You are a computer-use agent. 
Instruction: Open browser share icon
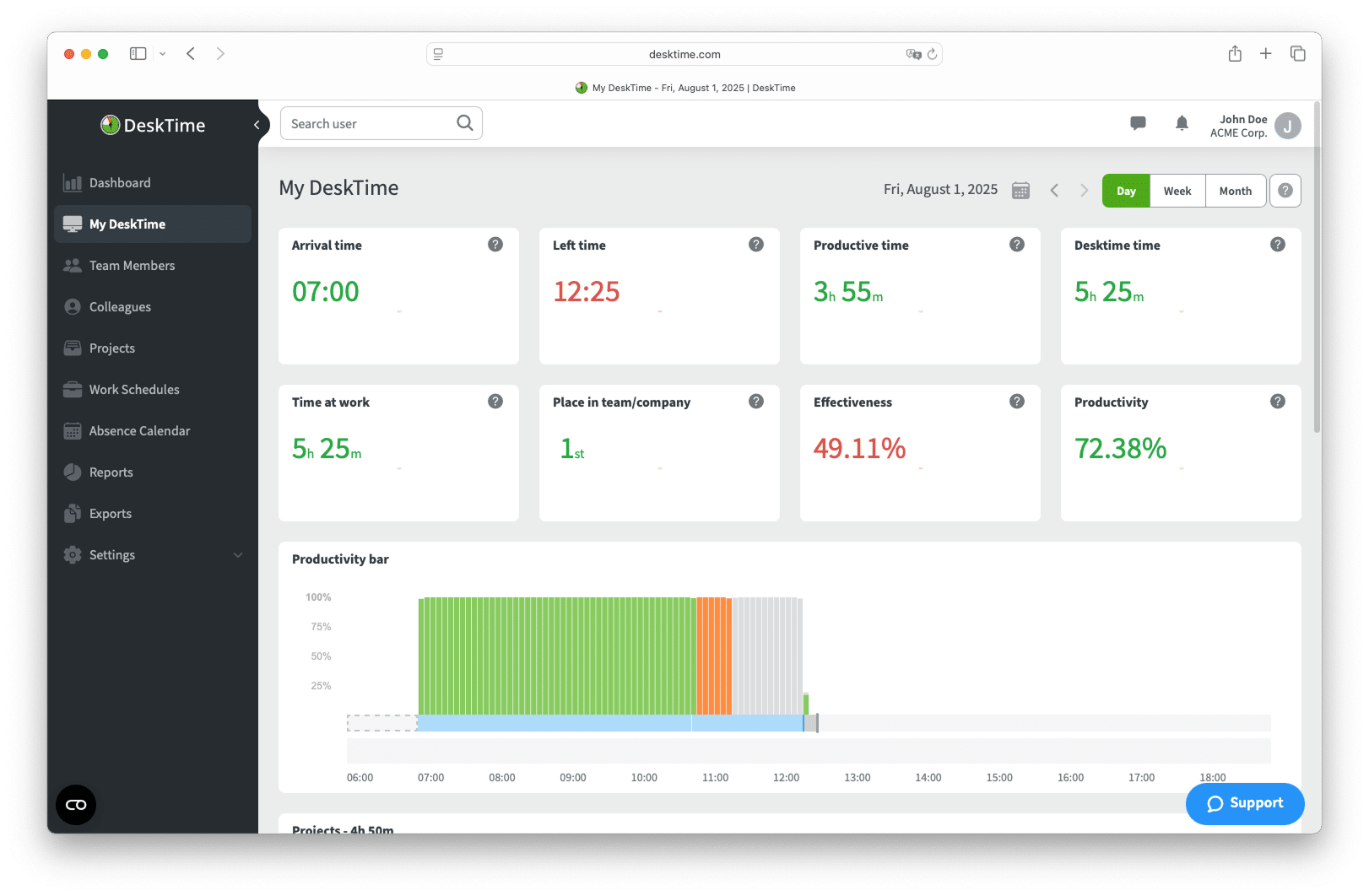point(1235,53)
